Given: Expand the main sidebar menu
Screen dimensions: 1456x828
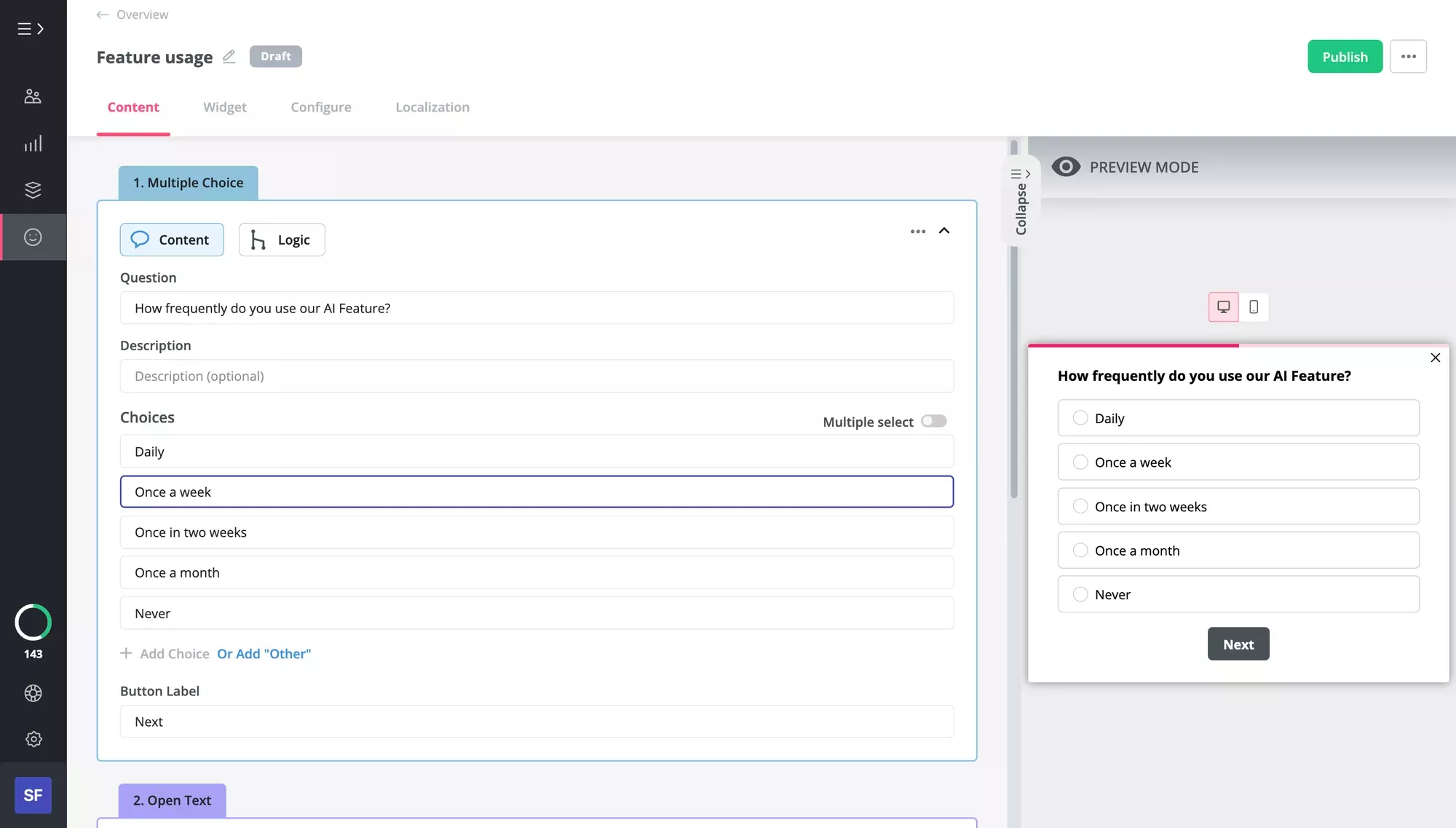Looking at the screenshot, I should pyautogui.click(x=31, y=29).
